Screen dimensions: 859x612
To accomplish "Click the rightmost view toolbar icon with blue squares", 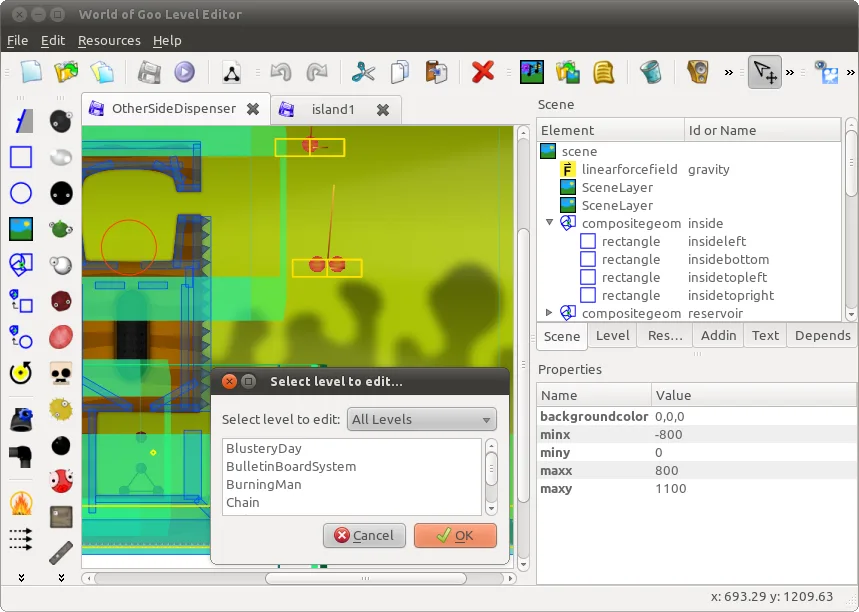I will (x=826, y=72).
